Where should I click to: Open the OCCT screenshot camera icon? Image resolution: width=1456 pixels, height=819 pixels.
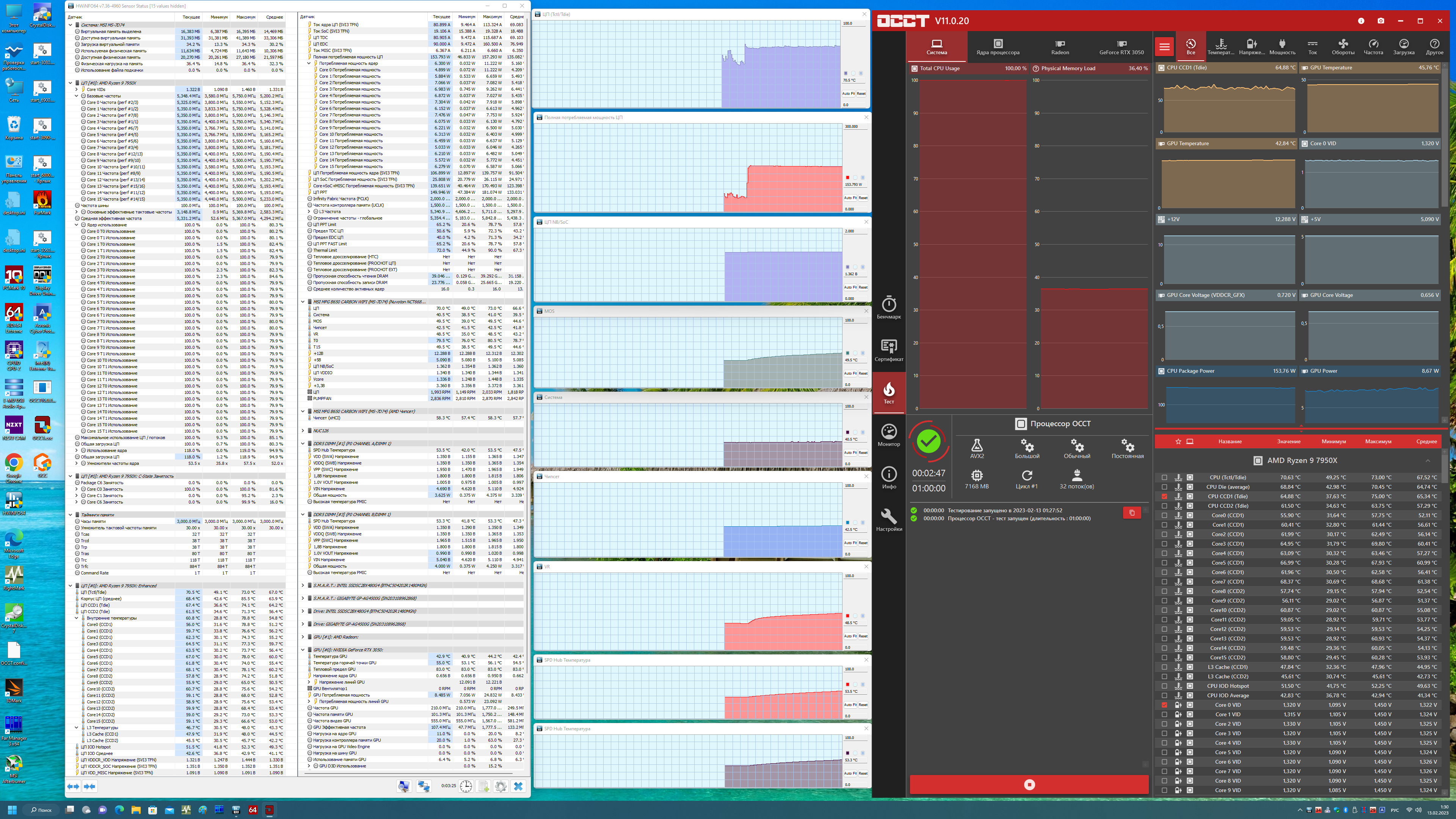click(x=1381, y=21)
